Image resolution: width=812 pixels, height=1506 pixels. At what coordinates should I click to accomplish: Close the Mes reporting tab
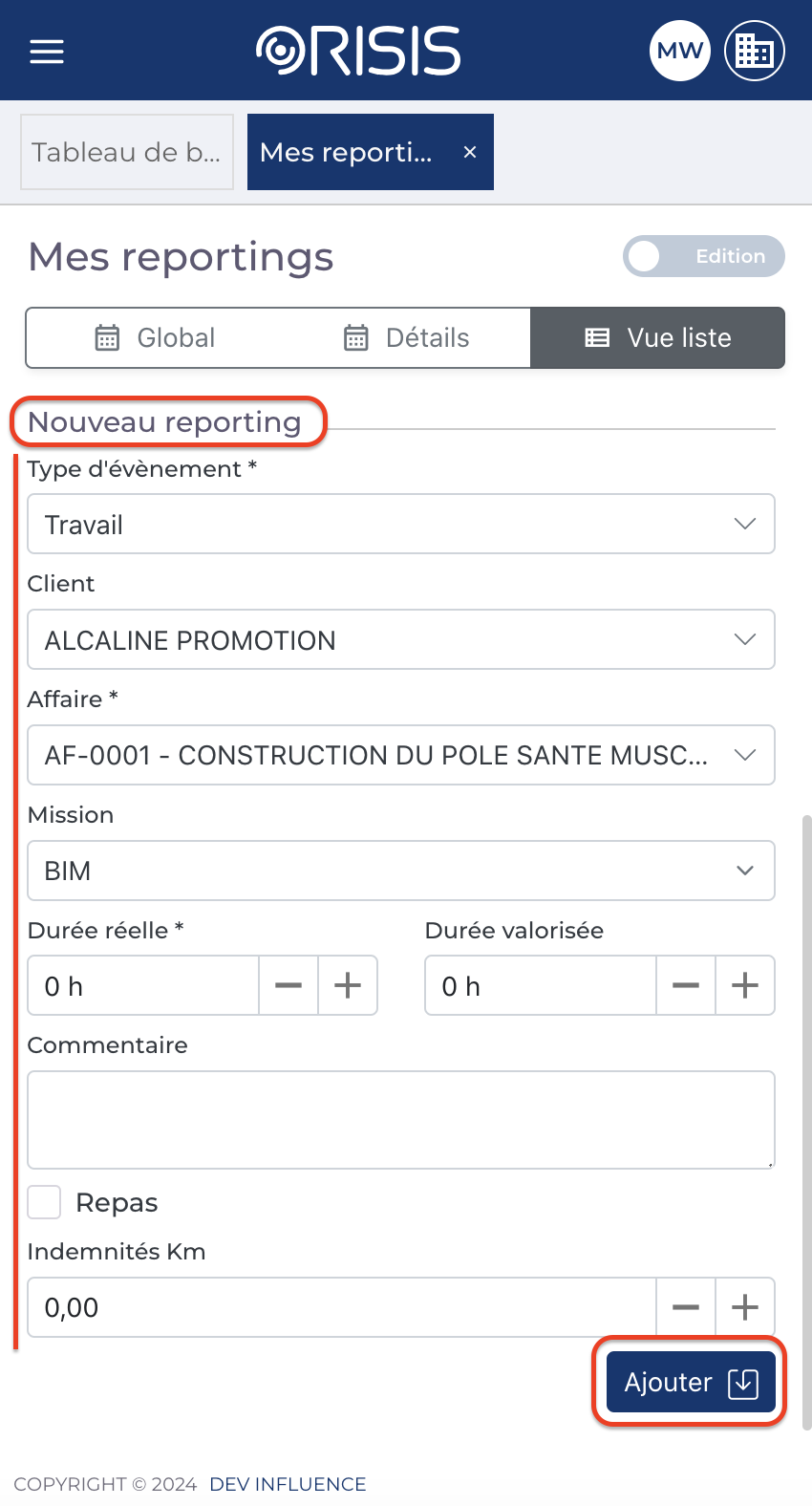tap(470, 152)
